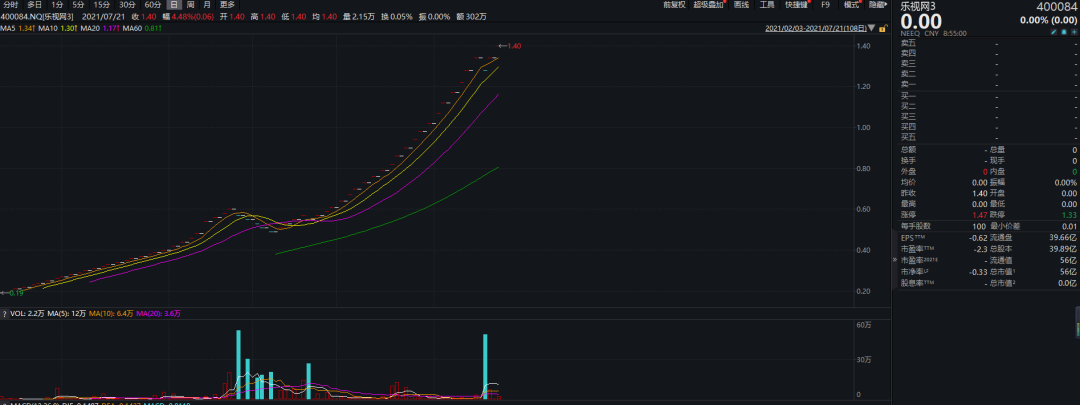Open the 画线 drawing tools

pos(742,5)
